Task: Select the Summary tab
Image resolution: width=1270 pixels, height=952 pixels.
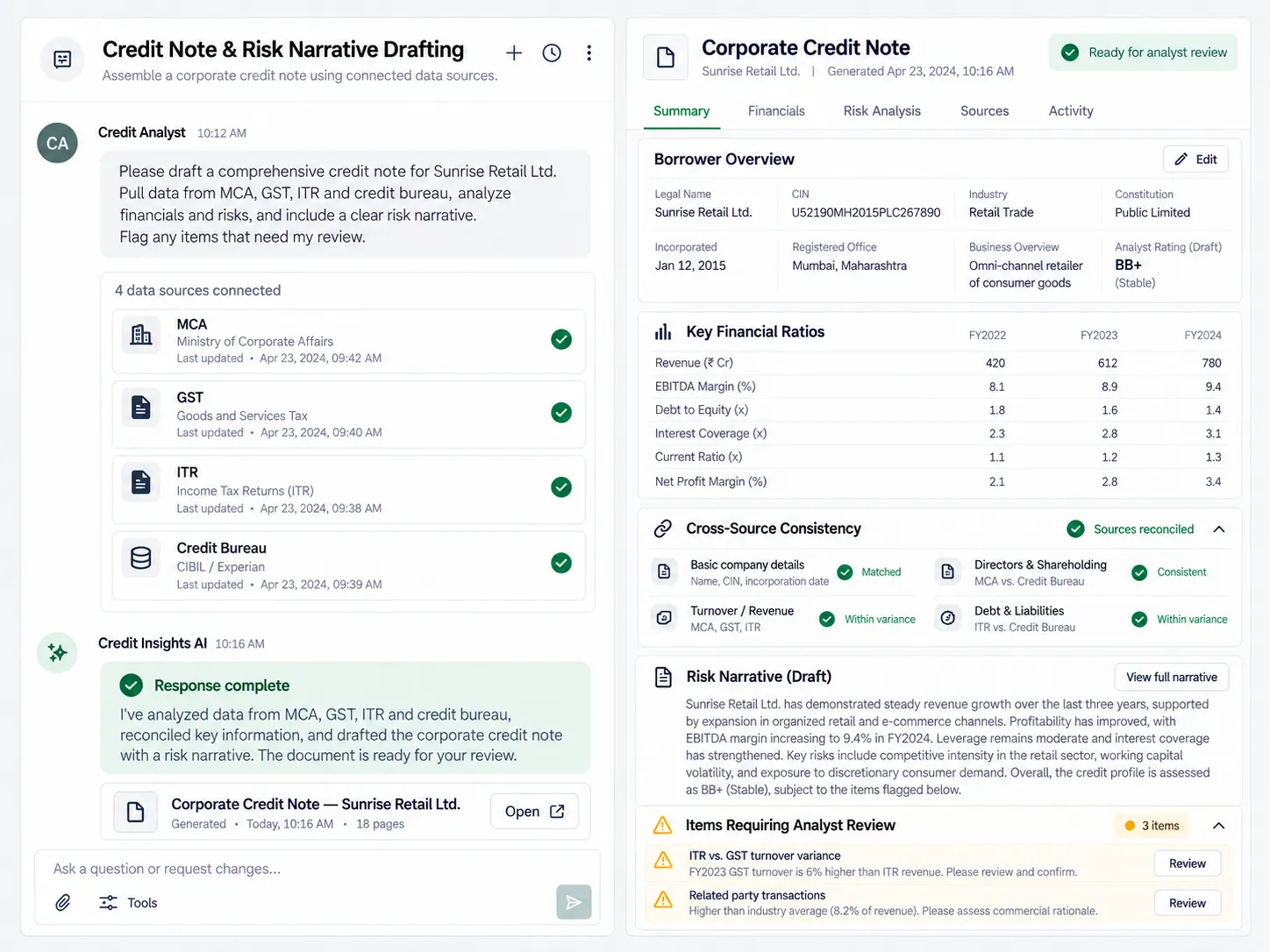Action: click(x=681, y=111)
